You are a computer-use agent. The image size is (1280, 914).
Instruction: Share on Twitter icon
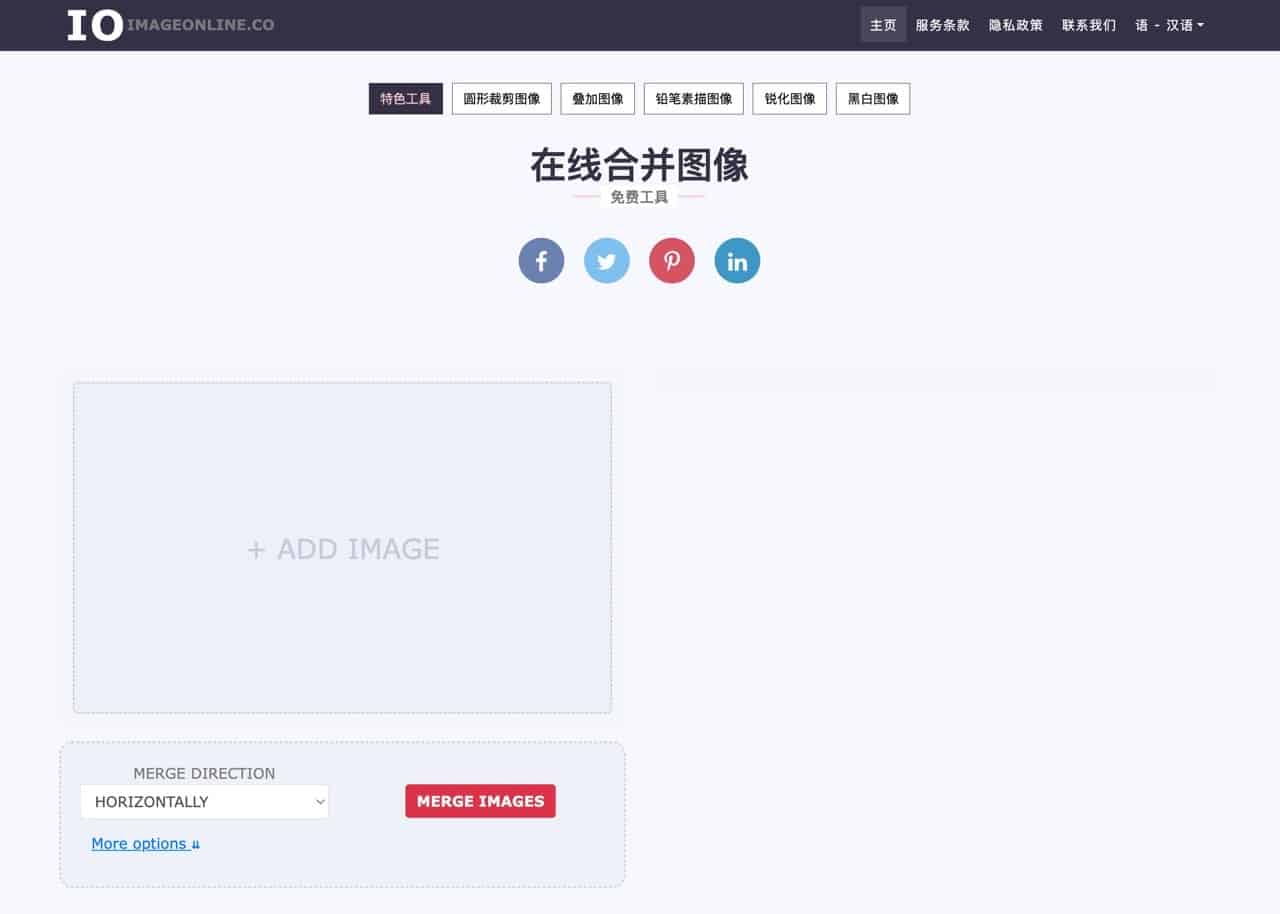607,261
